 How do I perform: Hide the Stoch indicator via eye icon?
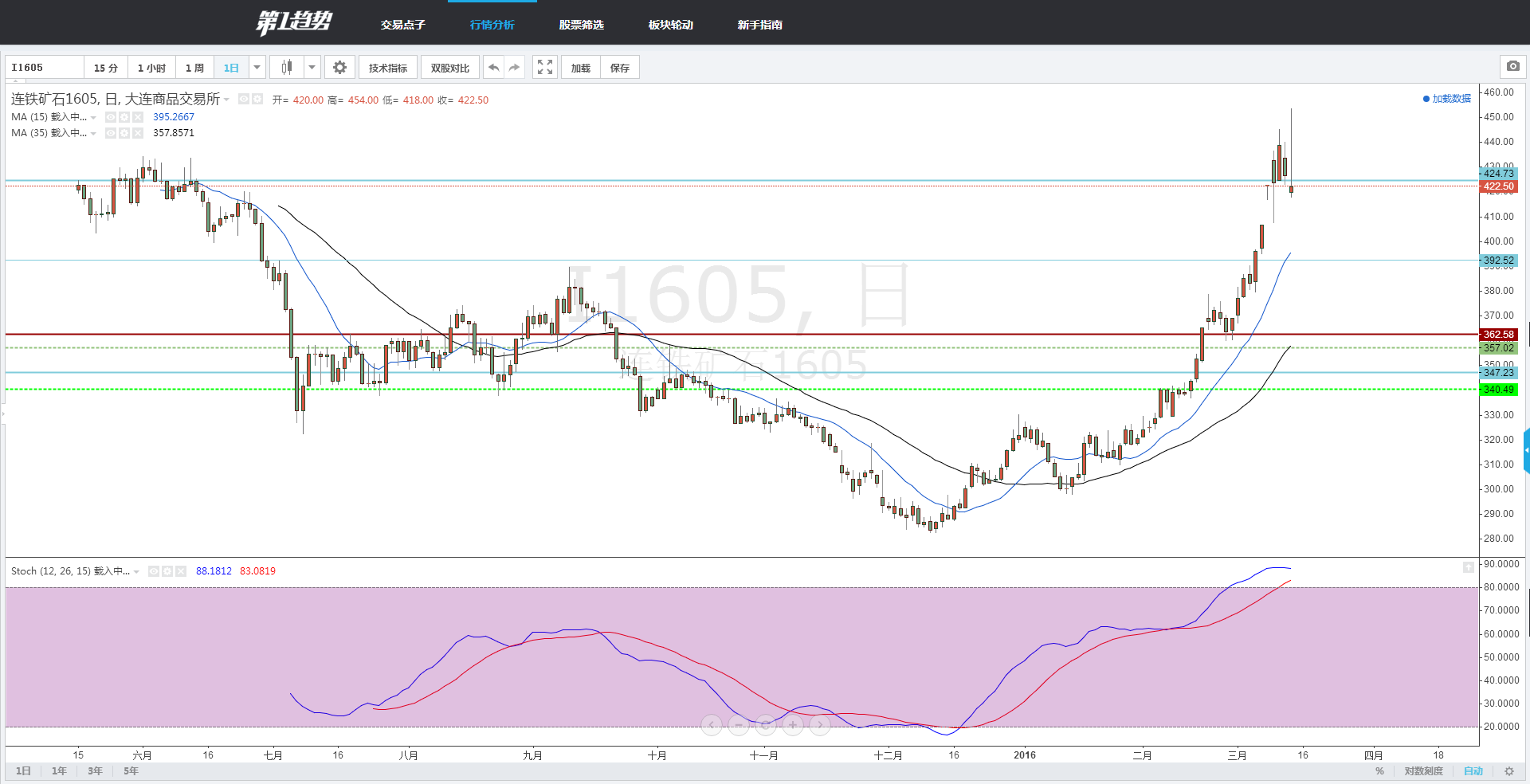pyautogui.click(x=154, y=571)
